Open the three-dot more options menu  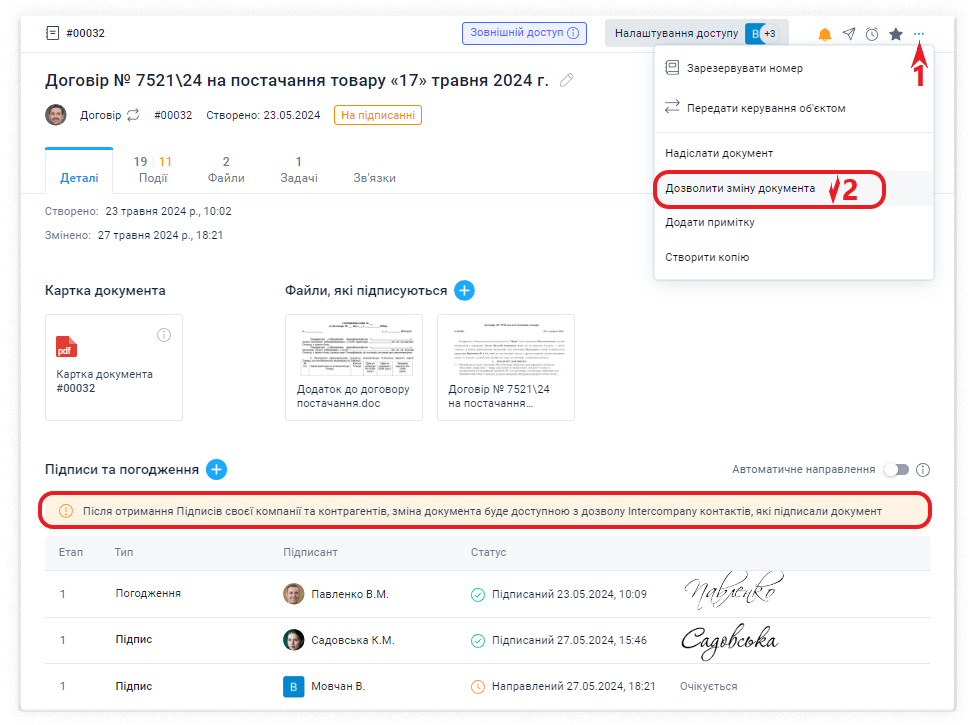919,34
